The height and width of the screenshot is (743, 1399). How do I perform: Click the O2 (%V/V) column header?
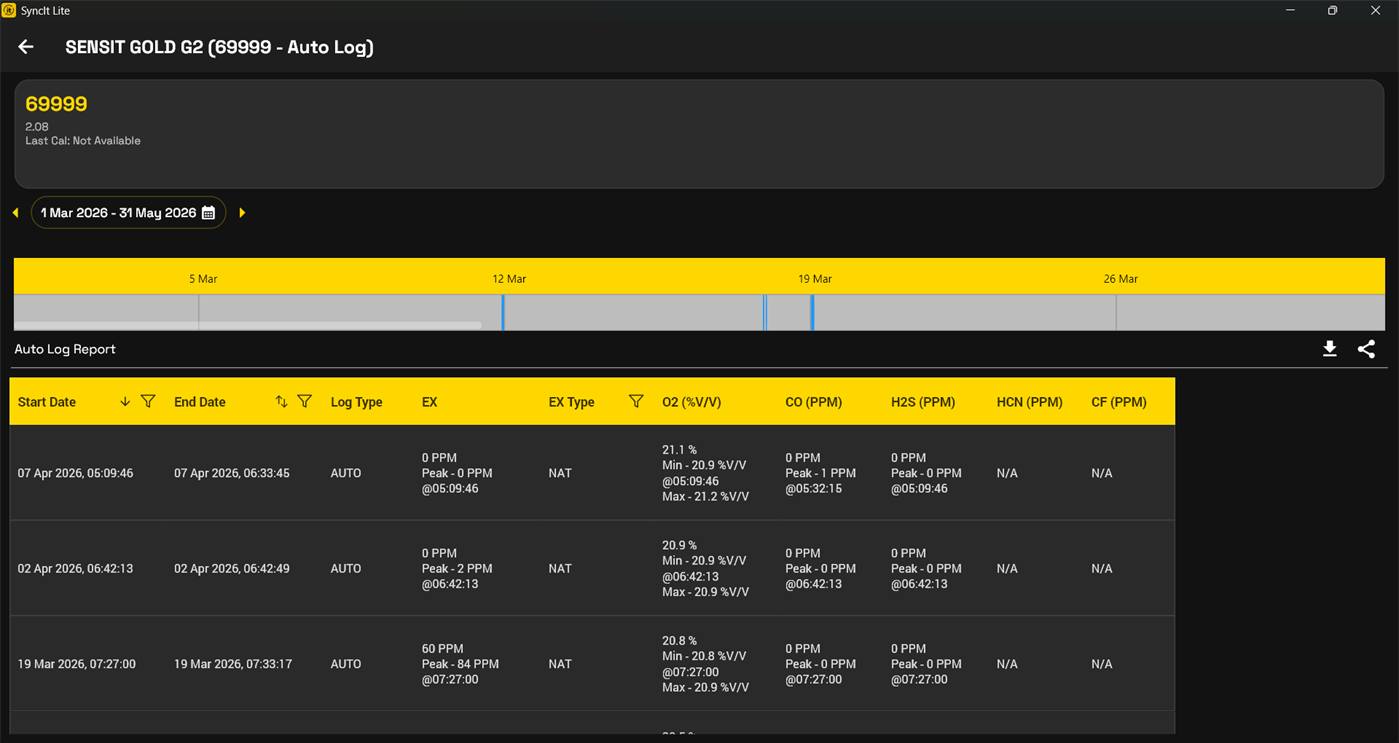[692, 402]
